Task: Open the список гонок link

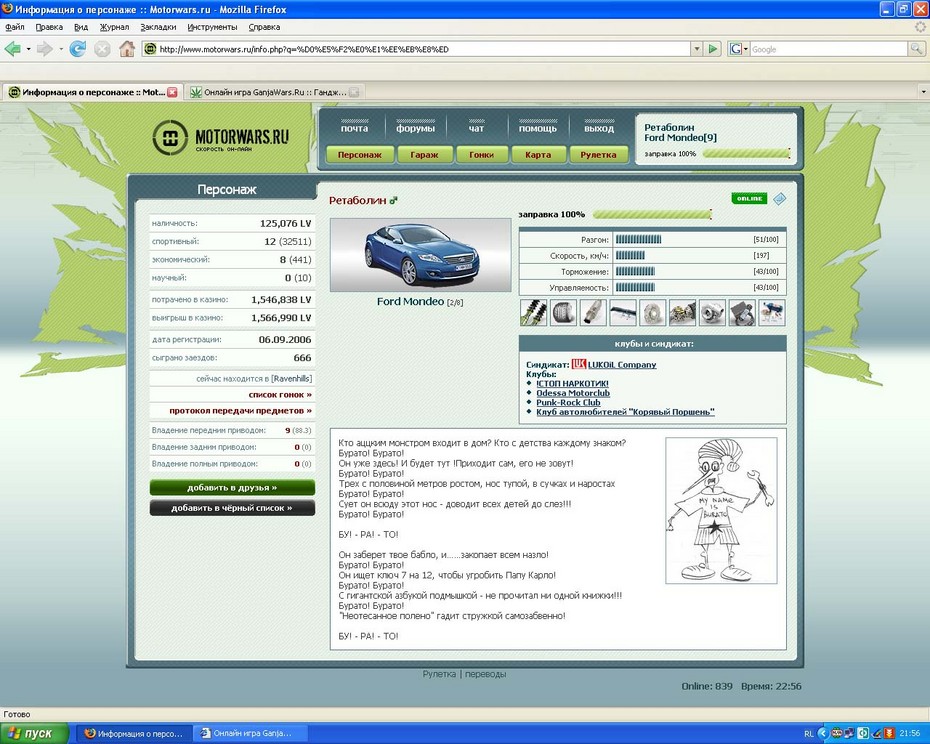Action: pos(281,395)
